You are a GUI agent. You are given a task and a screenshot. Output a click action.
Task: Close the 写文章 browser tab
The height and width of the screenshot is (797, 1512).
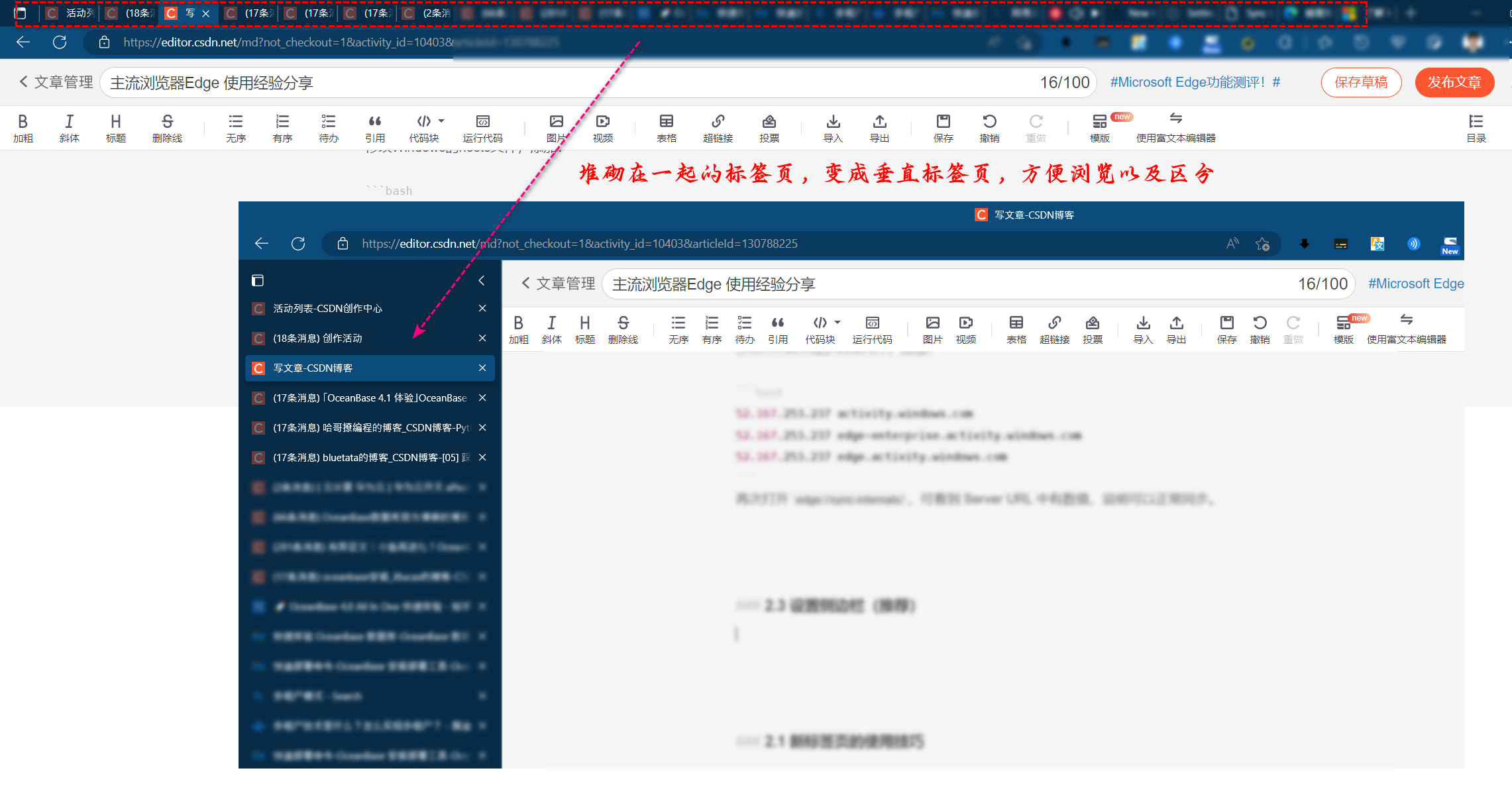pos(206,13)
